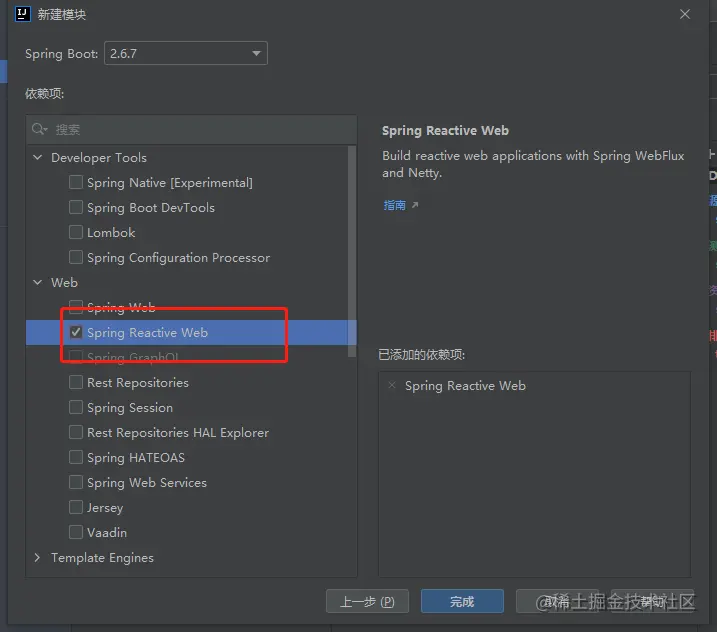Select Rest Repositories HAL Explorer item
717x632 pixels.
(177, 432)
